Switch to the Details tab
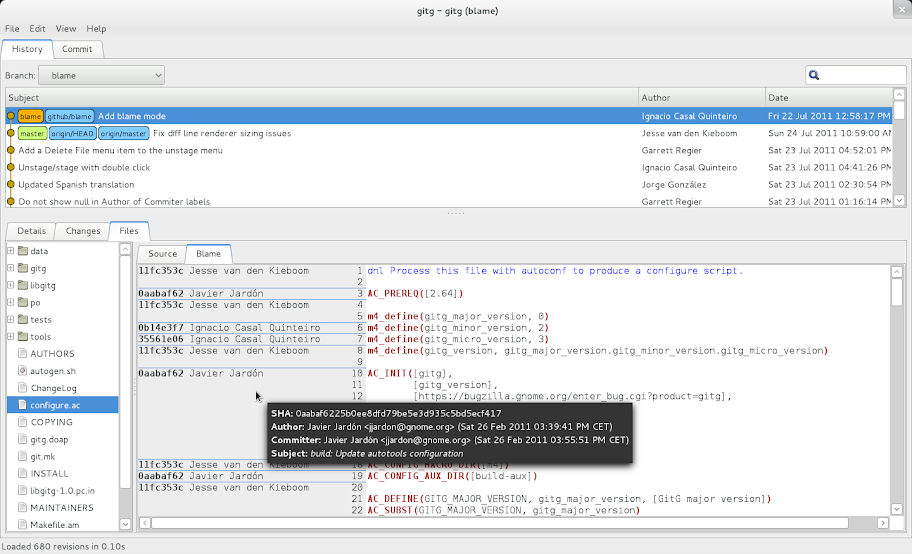The width and height of the screenshot is (912, 554). pyautogui.click(x=31, y=231)
